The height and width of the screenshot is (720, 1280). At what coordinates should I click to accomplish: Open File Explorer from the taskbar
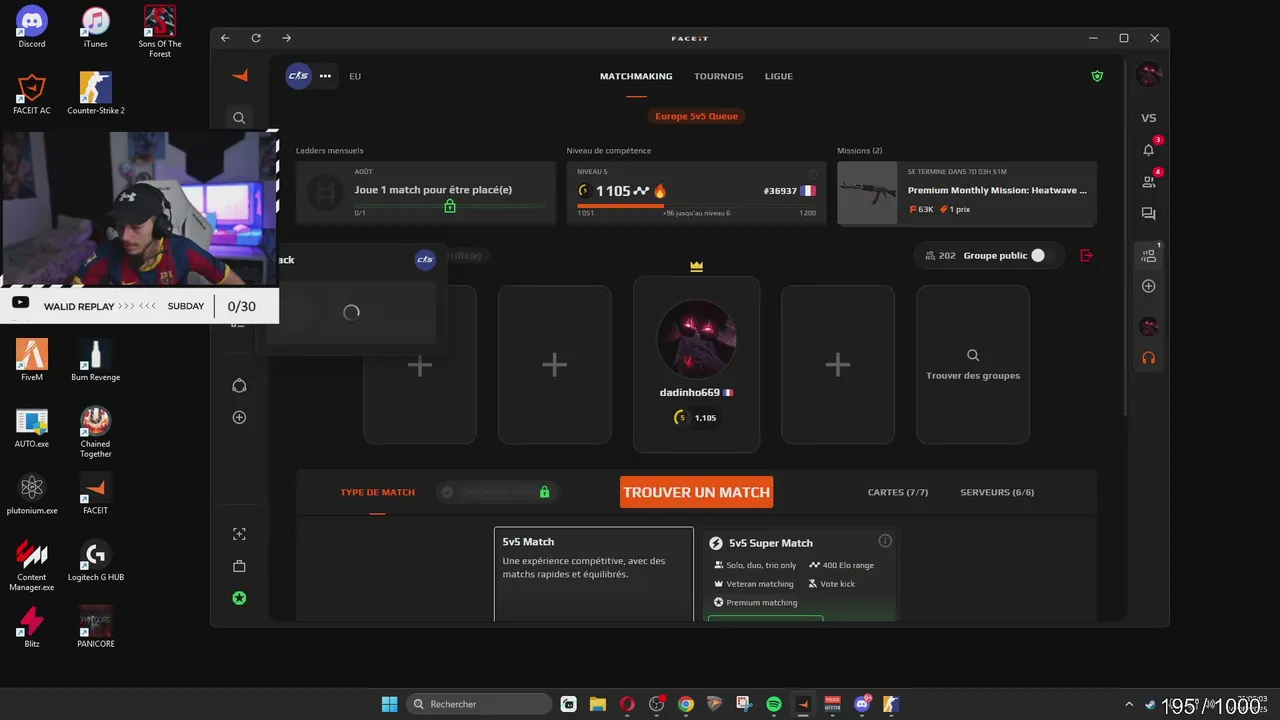[598, 704]
